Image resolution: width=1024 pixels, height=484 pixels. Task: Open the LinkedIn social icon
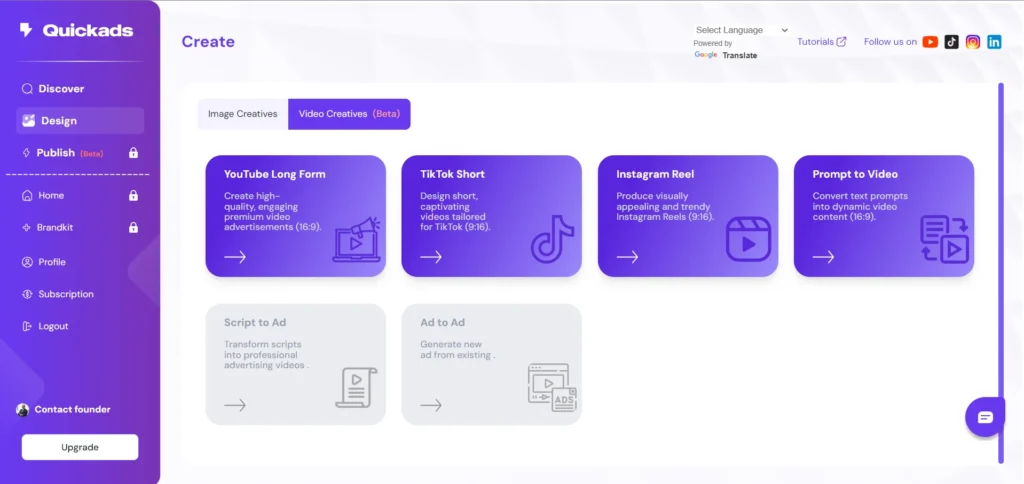click(994, 42)
